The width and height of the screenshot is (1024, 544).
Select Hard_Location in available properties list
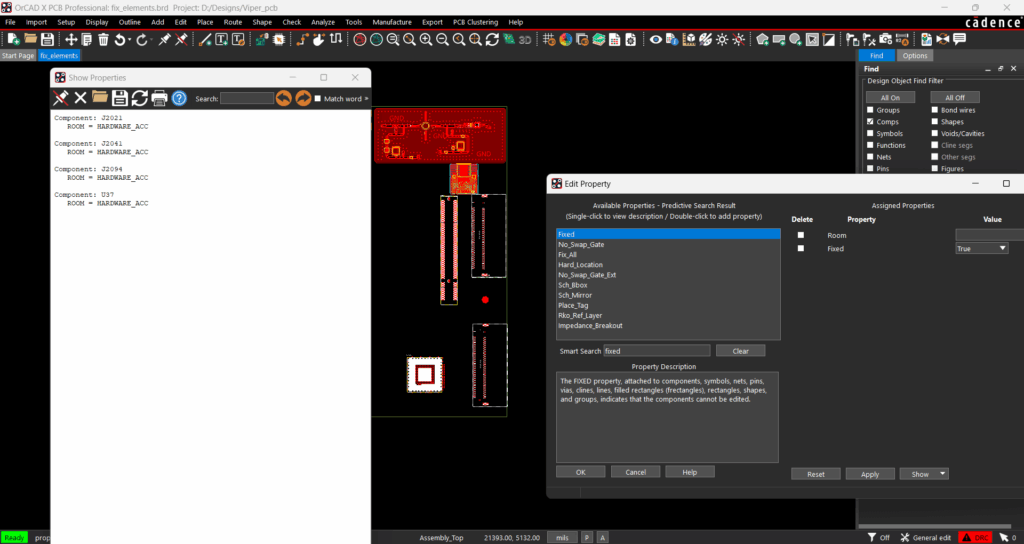(x=581, y=264)
